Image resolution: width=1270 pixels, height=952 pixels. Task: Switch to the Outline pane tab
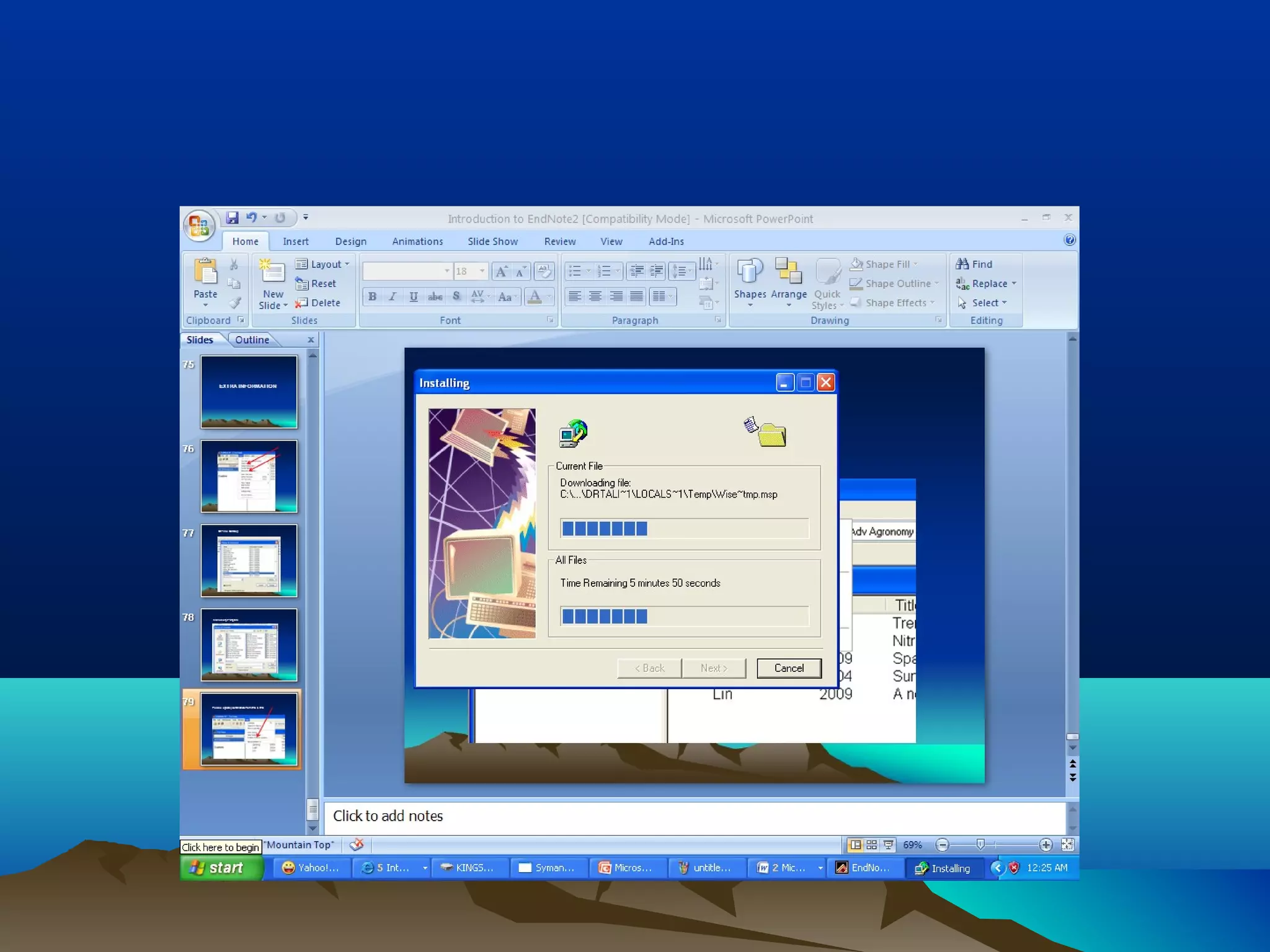pyautogui.click(x=252, y=340)
